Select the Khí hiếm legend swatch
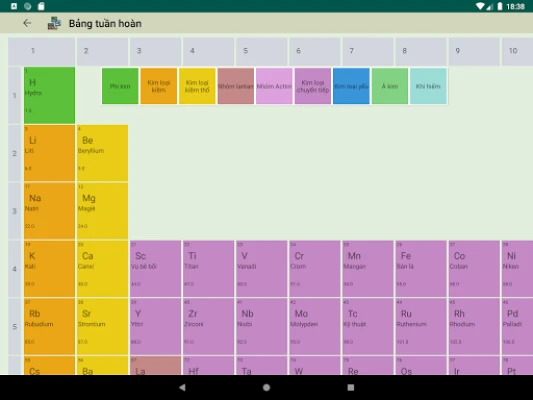Image resolution: width=533 pixels, height=400 pixels. 428,86
